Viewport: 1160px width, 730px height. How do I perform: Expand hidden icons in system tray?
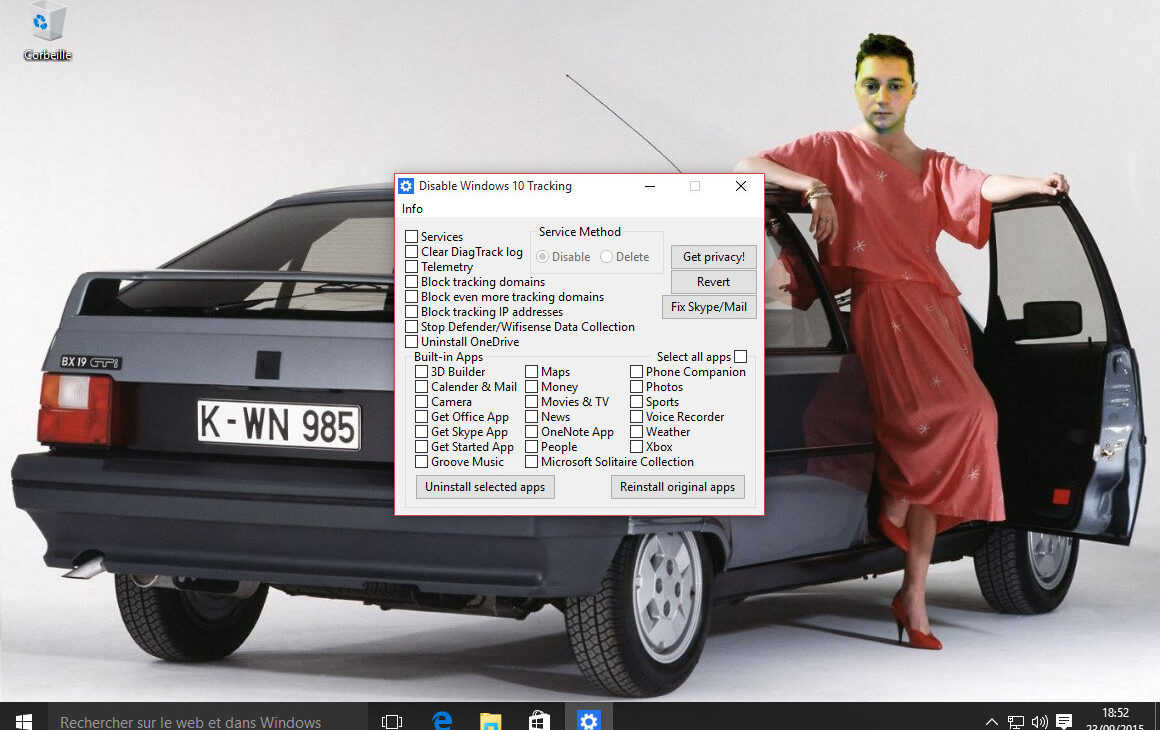click(991, 719)
